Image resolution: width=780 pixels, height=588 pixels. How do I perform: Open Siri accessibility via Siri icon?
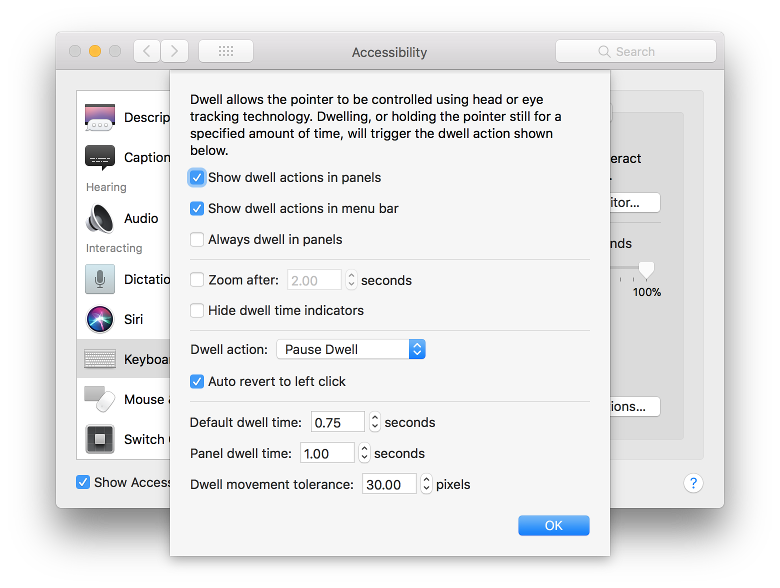point(100,320)
